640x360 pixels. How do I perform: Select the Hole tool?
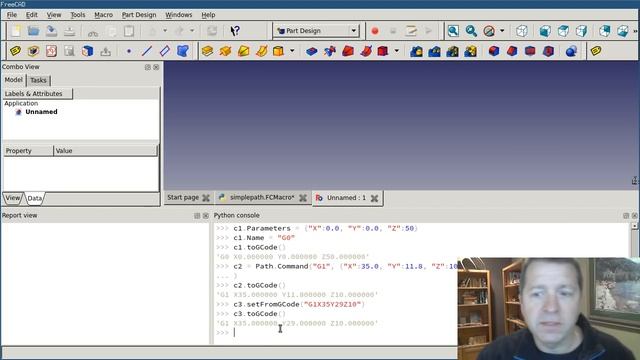[x=329, y=51]
